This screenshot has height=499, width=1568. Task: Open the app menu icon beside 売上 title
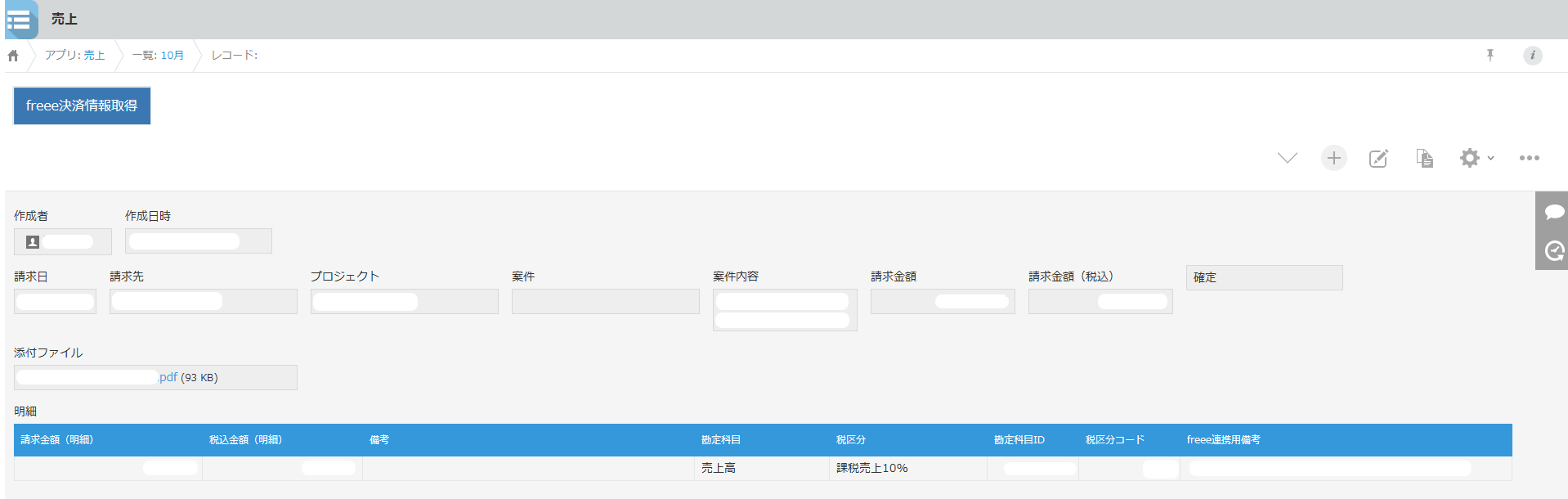[x=20, y=20]
